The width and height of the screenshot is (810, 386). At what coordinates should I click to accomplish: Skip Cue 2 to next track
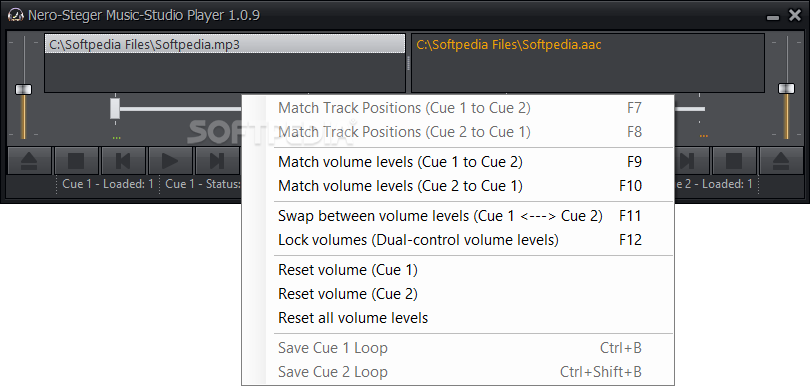691,161
